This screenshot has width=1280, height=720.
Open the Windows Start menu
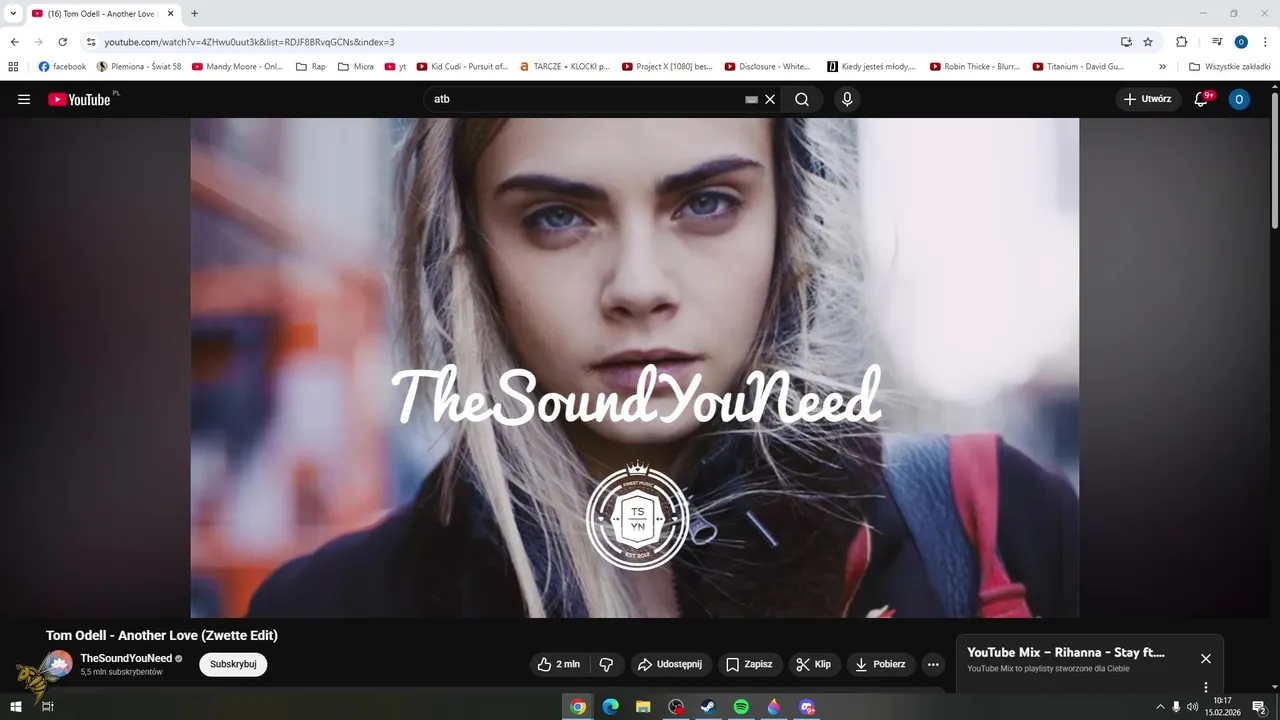click(x=16, y=707)
